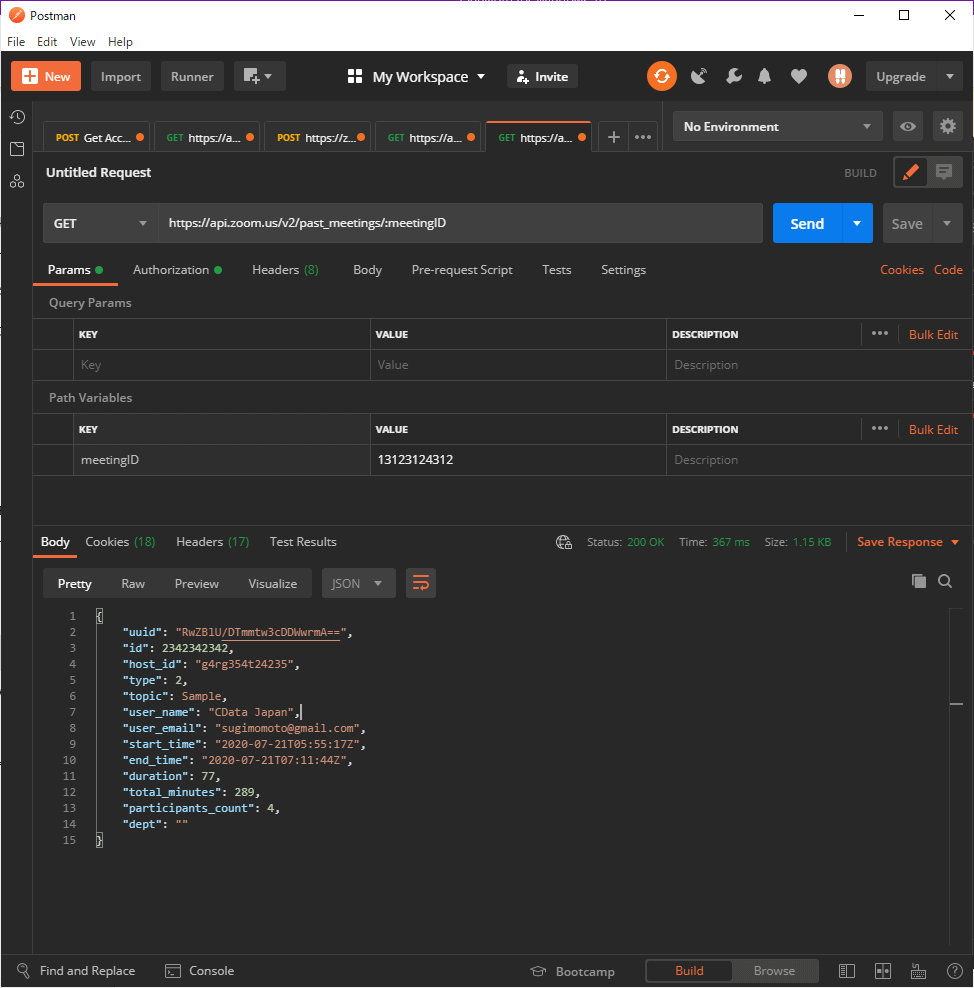974x988 pixels.
Task: Click Find and Replace in status bar
Action: [x=76, y=971]
